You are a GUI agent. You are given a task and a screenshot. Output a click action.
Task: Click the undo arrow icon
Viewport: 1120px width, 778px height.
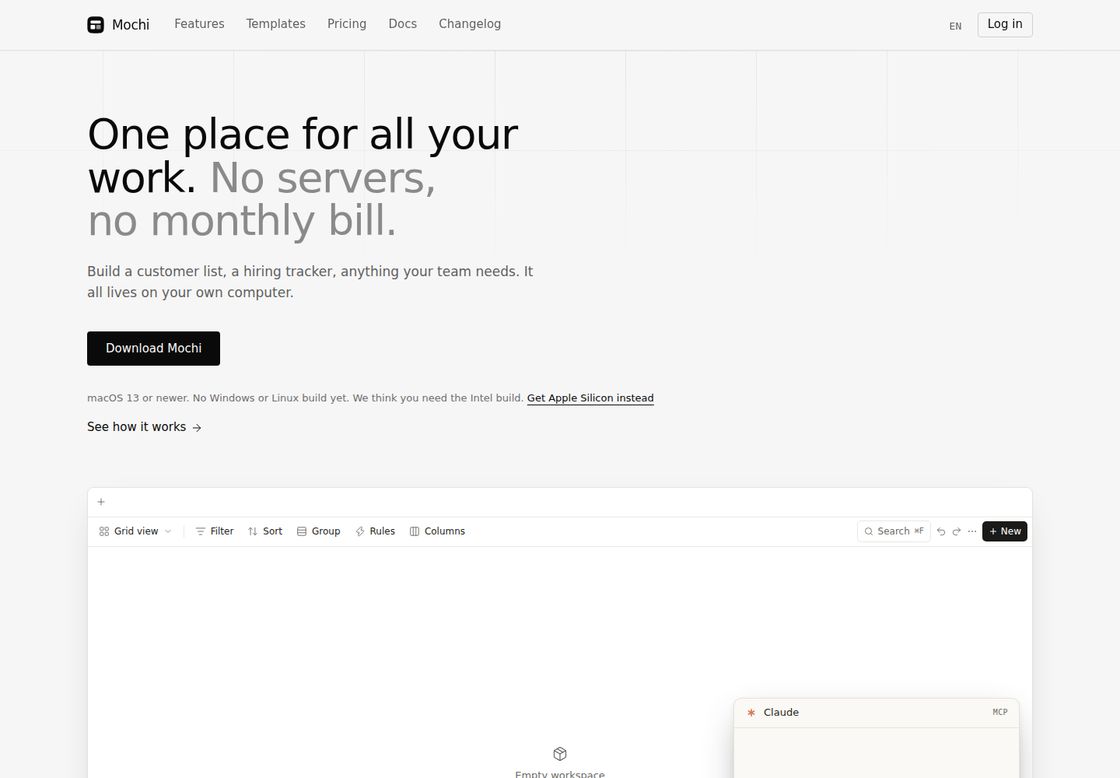pos(941,532)
